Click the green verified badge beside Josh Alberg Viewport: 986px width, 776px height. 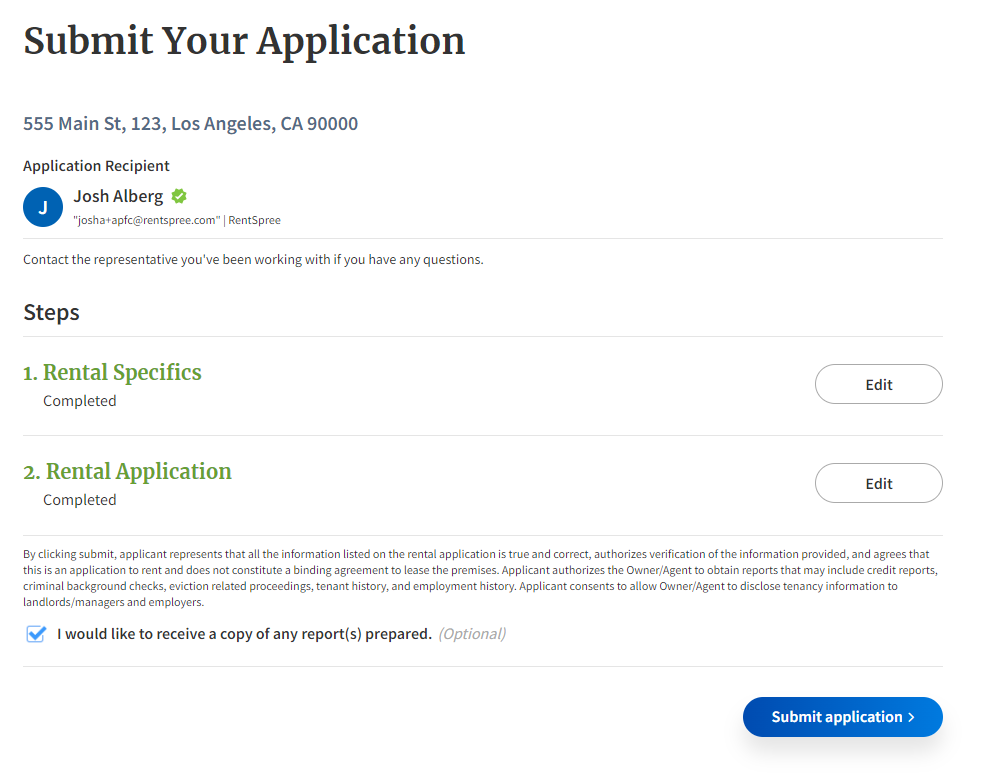point(178,196)
